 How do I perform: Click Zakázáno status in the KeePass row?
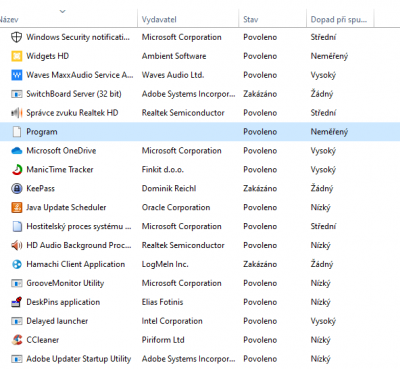260,189
